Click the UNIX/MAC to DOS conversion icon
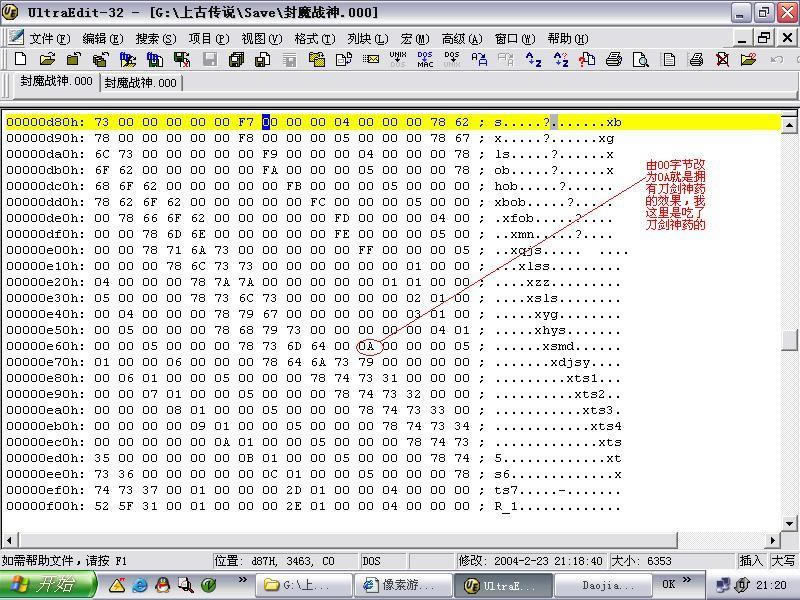Image resolution: width=800 pixels, height=600 pixels. click(x=398, y=60)
